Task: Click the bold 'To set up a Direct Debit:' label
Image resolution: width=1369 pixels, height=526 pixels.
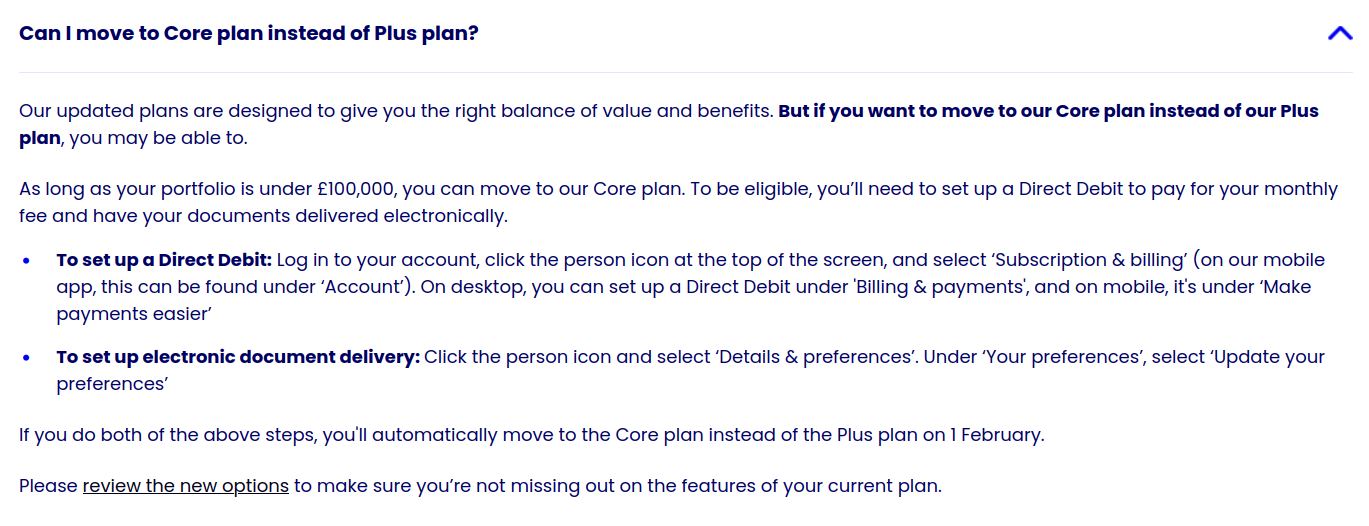Action: click(164, 260)
